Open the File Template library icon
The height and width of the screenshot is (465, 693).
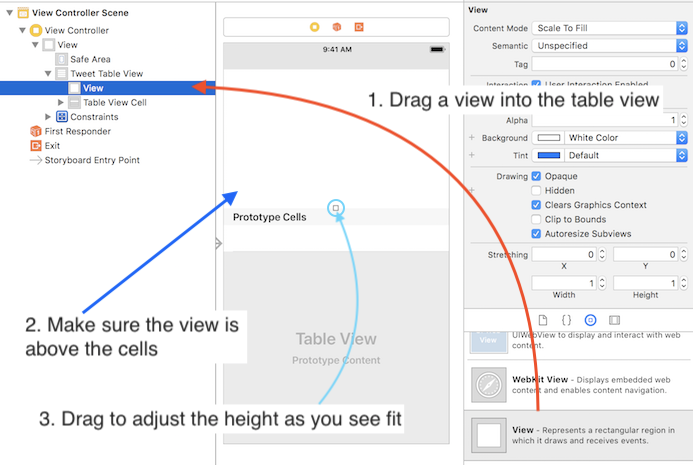coord(543,320)
